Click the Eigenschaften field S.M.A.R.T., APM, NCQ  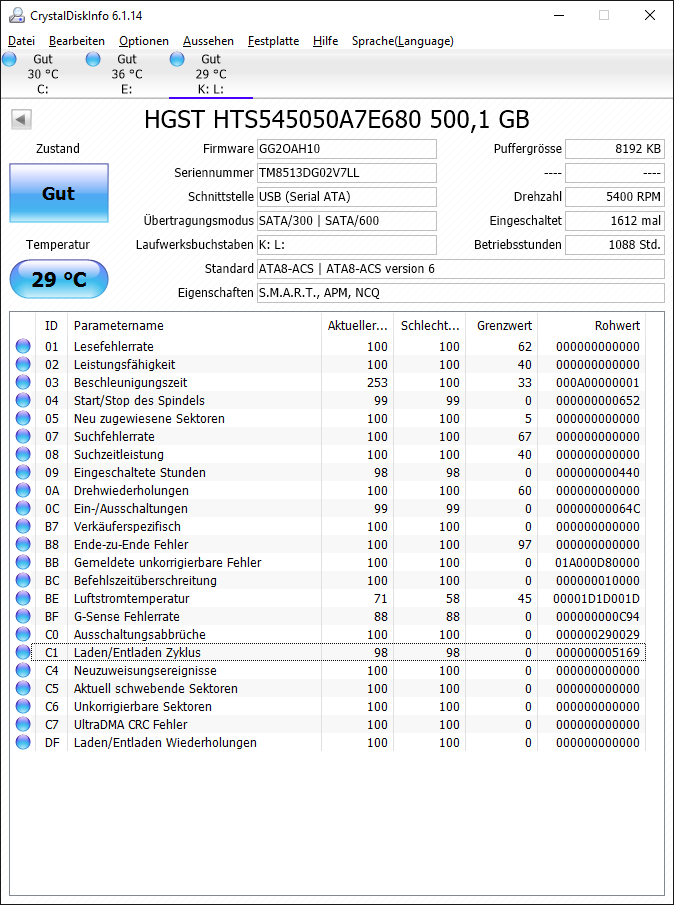(x=460, y=293)
